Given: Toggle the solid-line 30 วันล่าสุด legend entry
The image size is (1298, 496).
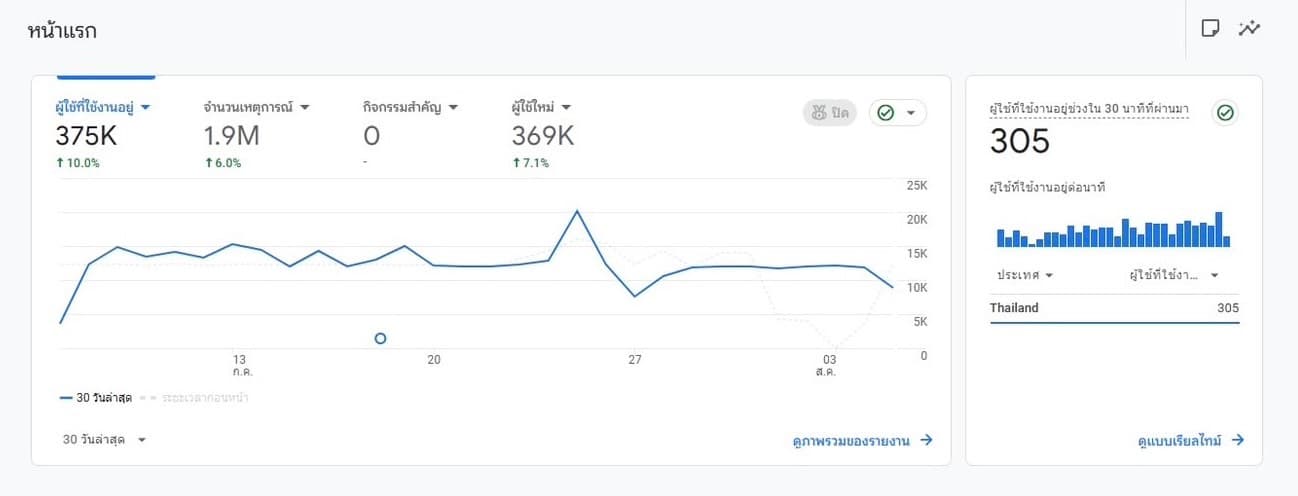Looking at the screenshot, I should coord(95,398).
